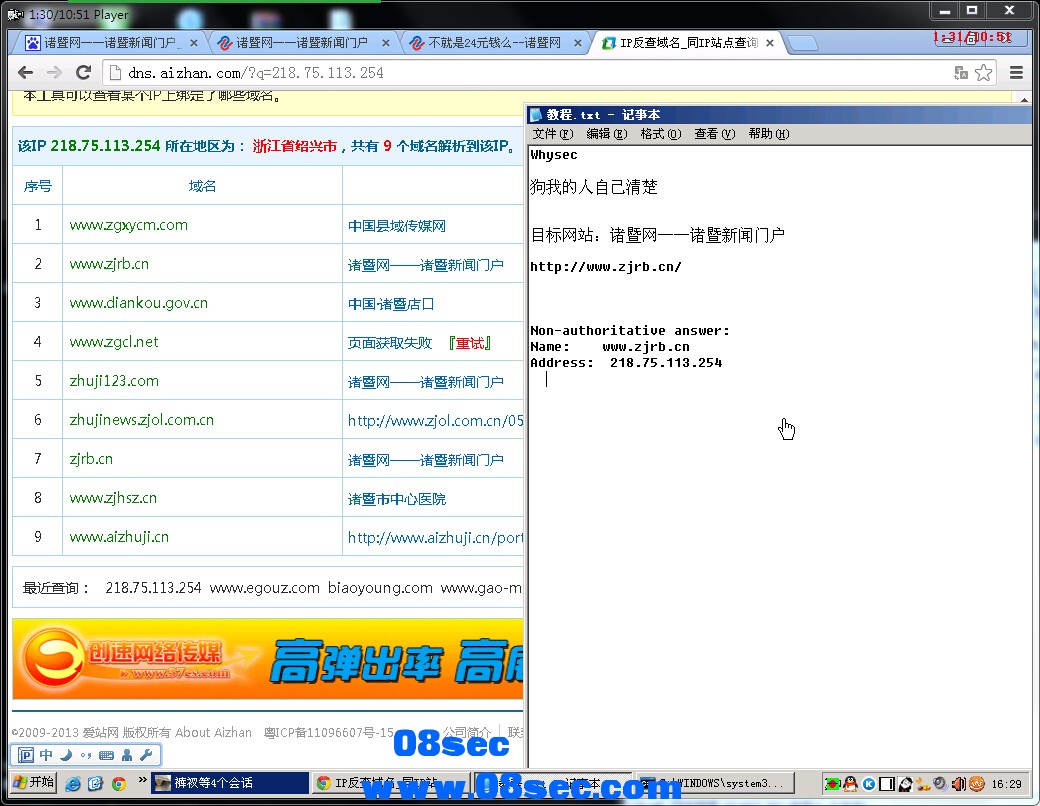Click the IME toolbar P logo icon
This screenshot has height=806, width=1040.
click(x=26, y=755)
